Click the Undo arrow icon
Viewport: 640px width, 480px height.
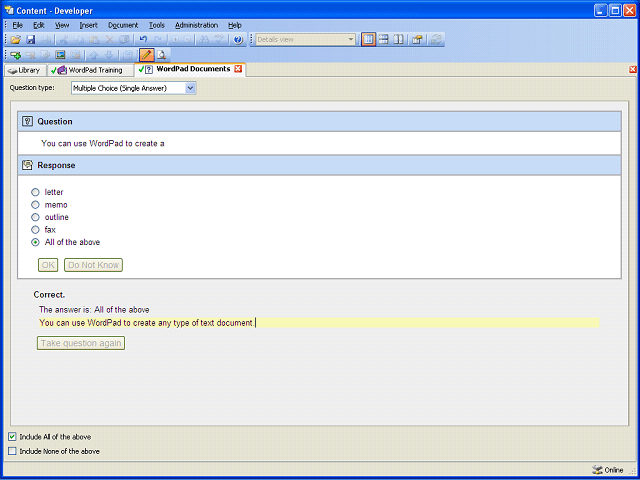coord(143,40)
